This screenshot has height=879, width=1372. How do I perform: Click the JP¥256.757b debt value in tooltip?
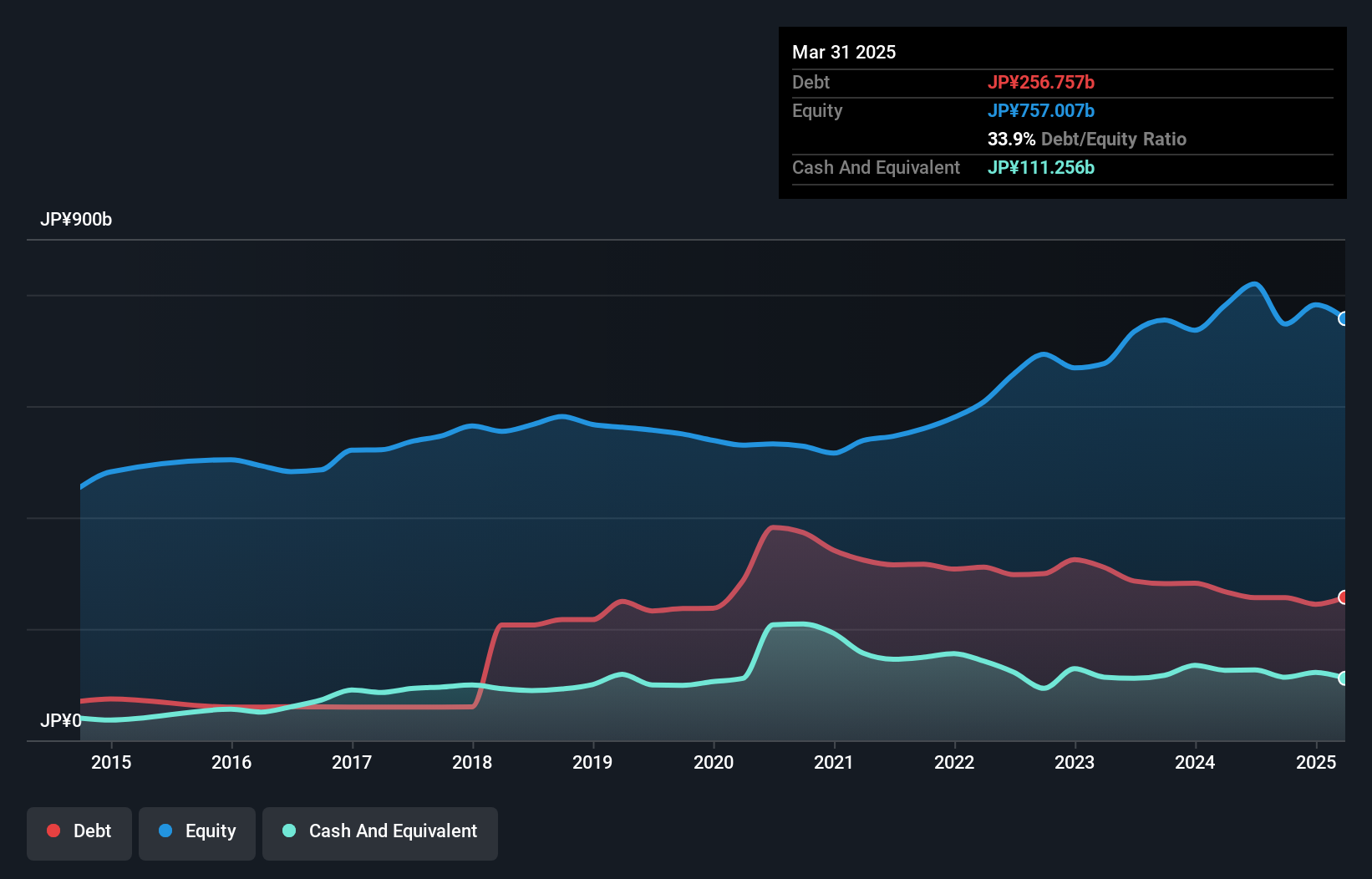(1040, 83)
